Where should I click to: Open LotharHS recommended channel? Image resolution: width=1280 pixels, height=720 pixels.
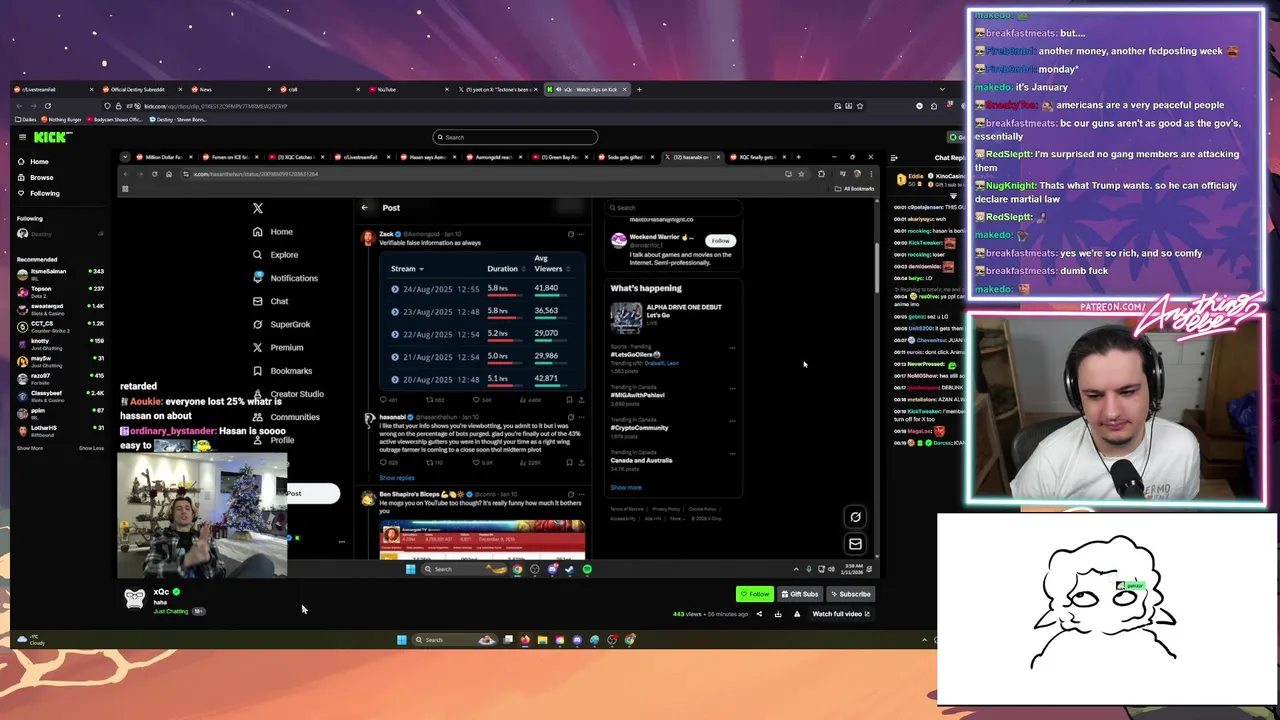[x=60, y=430]
